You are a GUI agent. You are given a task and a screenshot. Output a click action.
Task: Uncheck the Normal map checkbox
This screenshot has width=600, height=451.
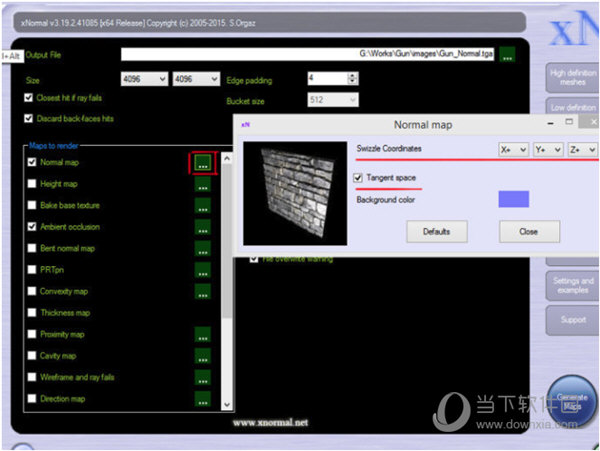(x=32, y=162)
